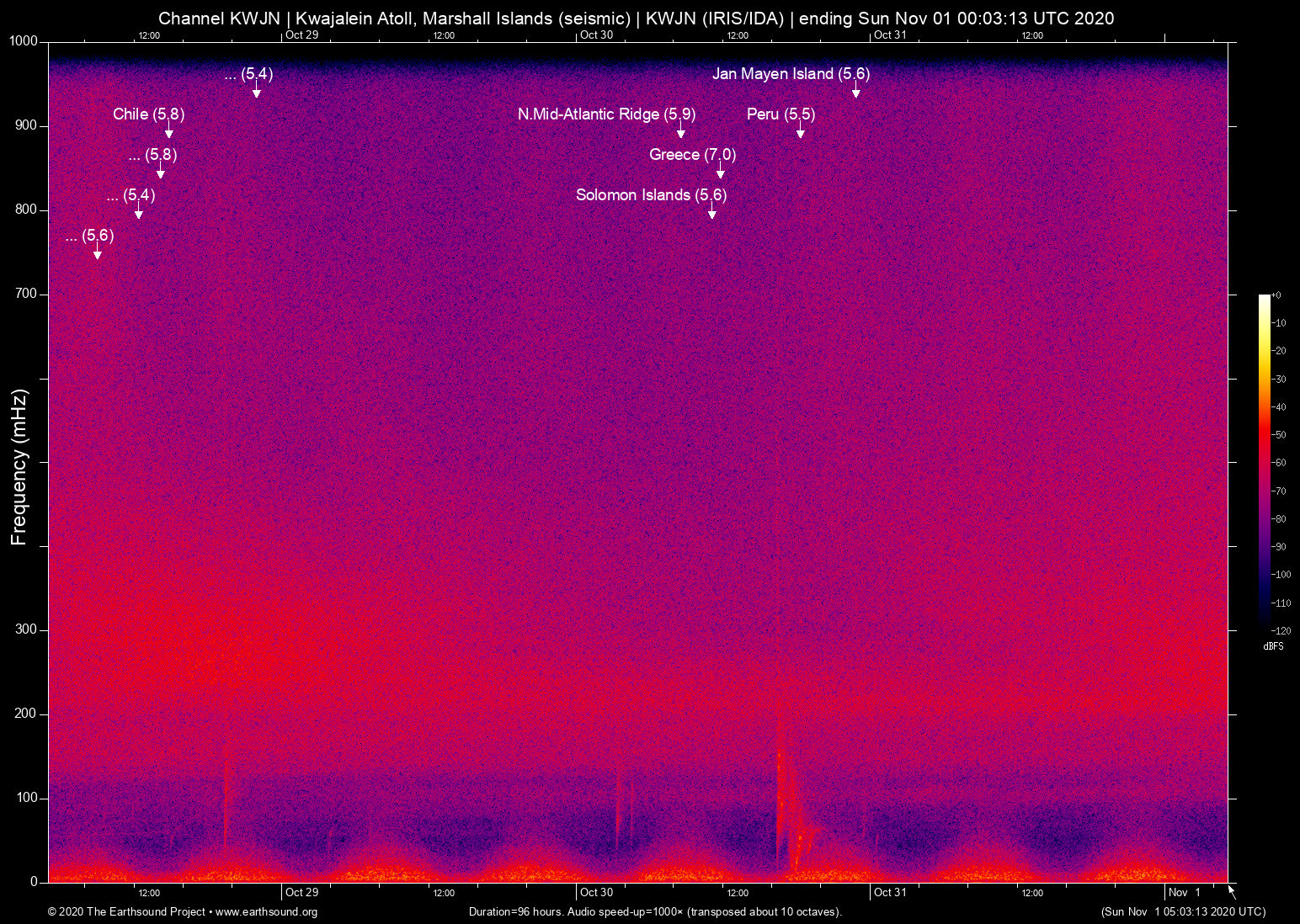Select the Greece (7.0) event label

pos(692,155)
